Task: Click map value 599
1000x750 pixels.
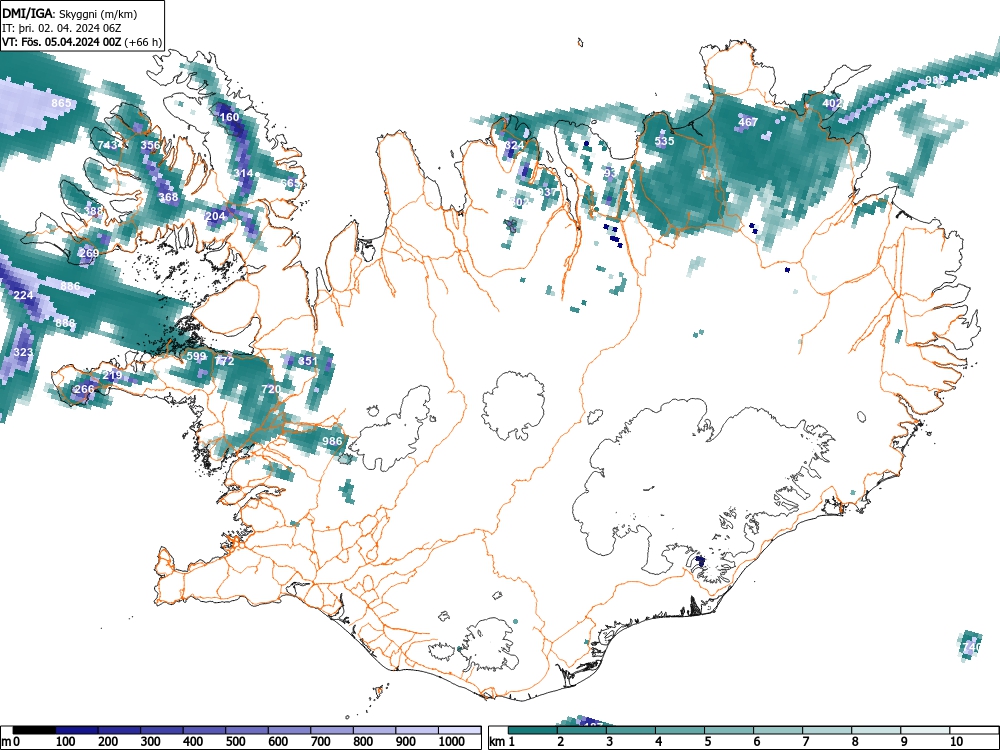Action: coord(196,357)
